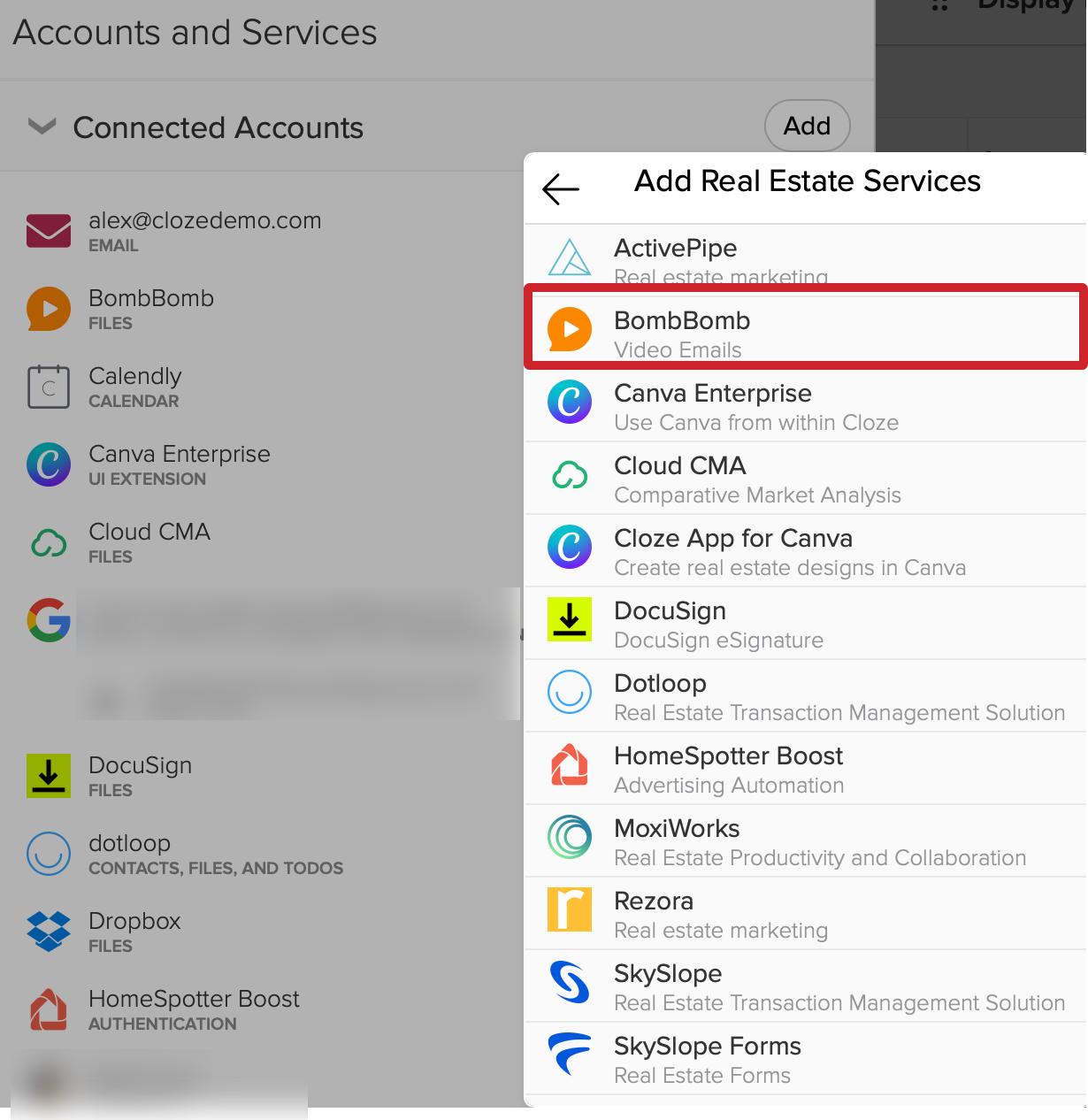Image resolution: width=1088 pixels, height=1120 pixels.
Task: Click the green Cloud CMA icon in services list
Action: pos(570,475)
